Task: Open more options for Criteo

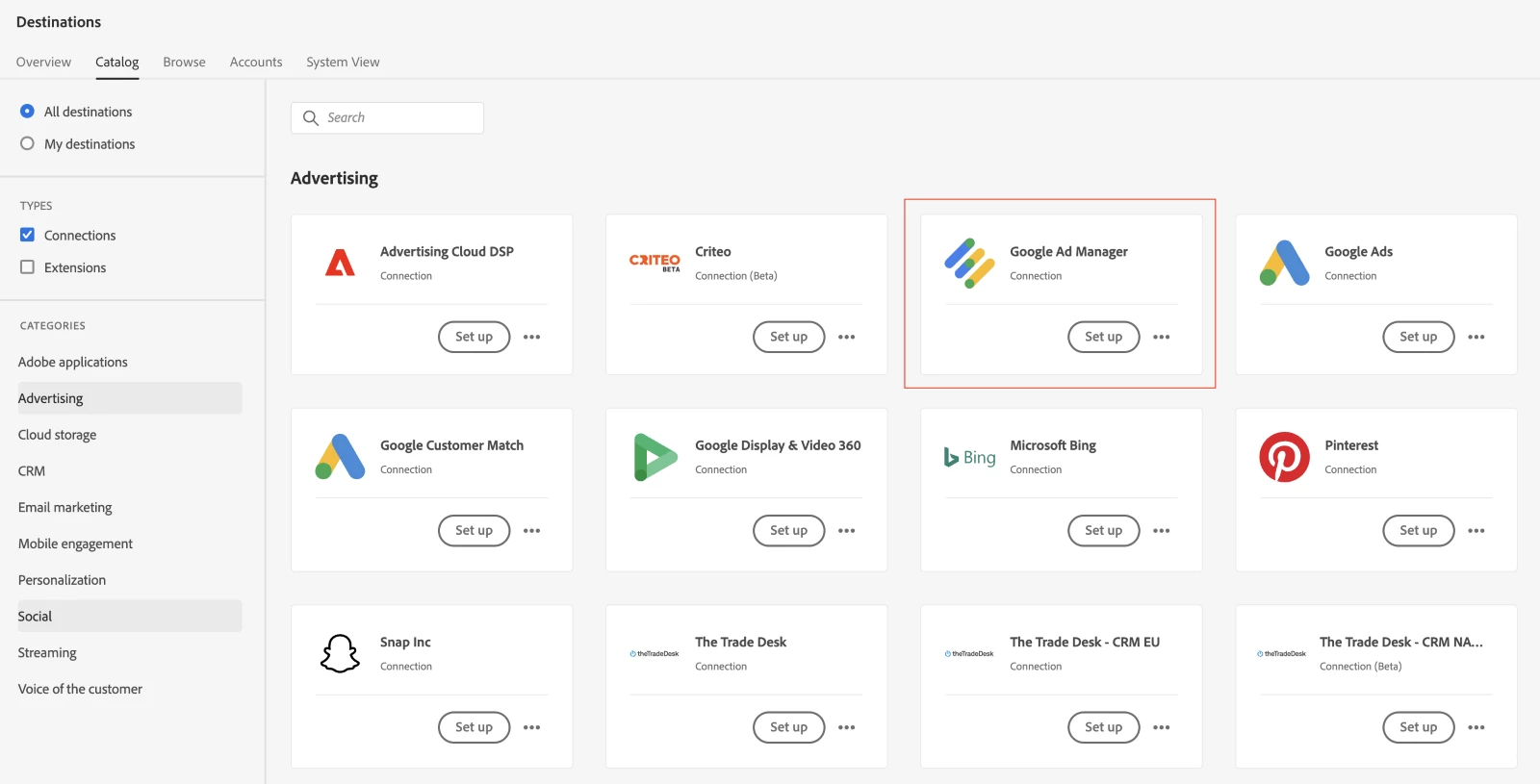Action: point(847,337)
